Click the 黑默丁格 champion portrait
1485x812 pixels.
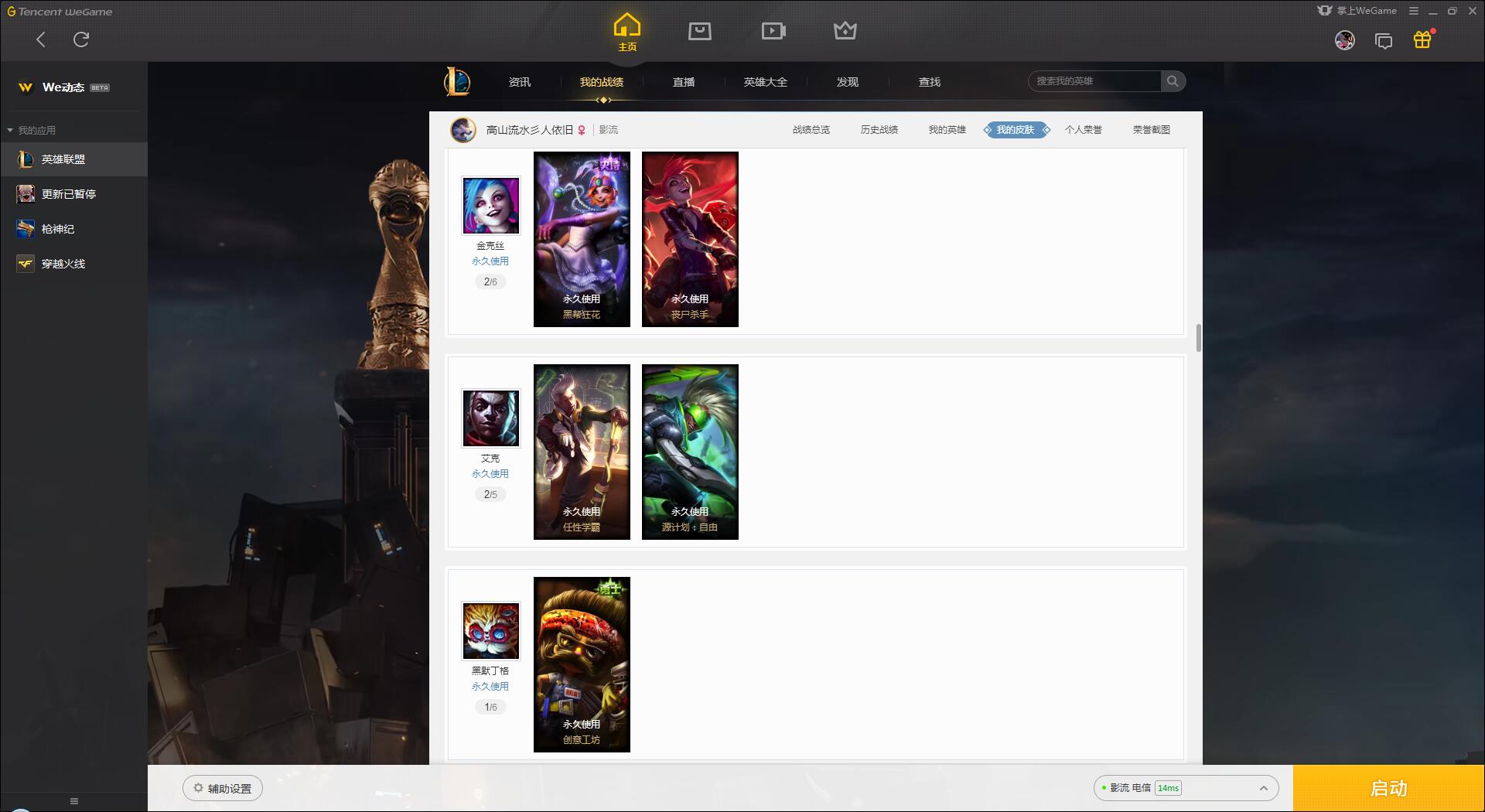(491, 631)
